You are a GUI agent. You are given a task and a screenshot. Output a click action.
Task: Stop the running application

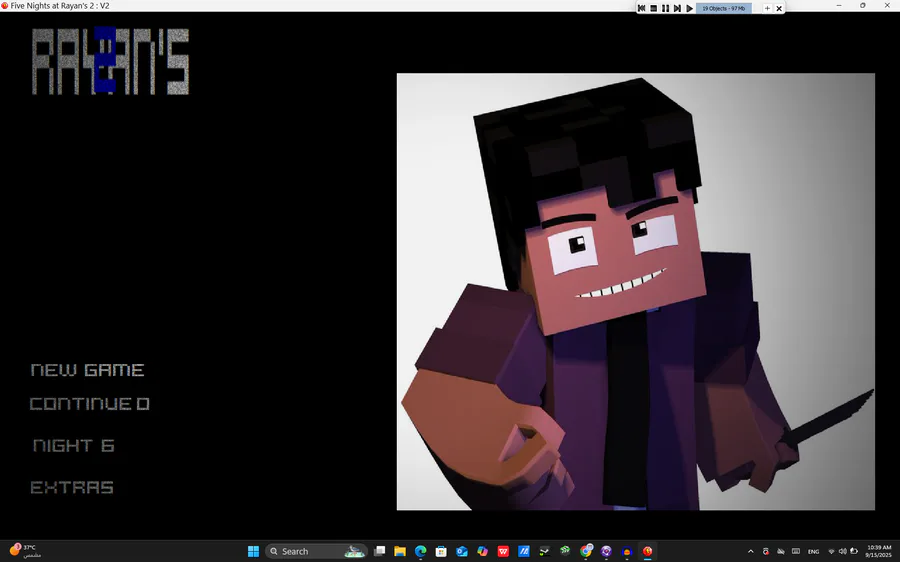click(x=653, y=8)
